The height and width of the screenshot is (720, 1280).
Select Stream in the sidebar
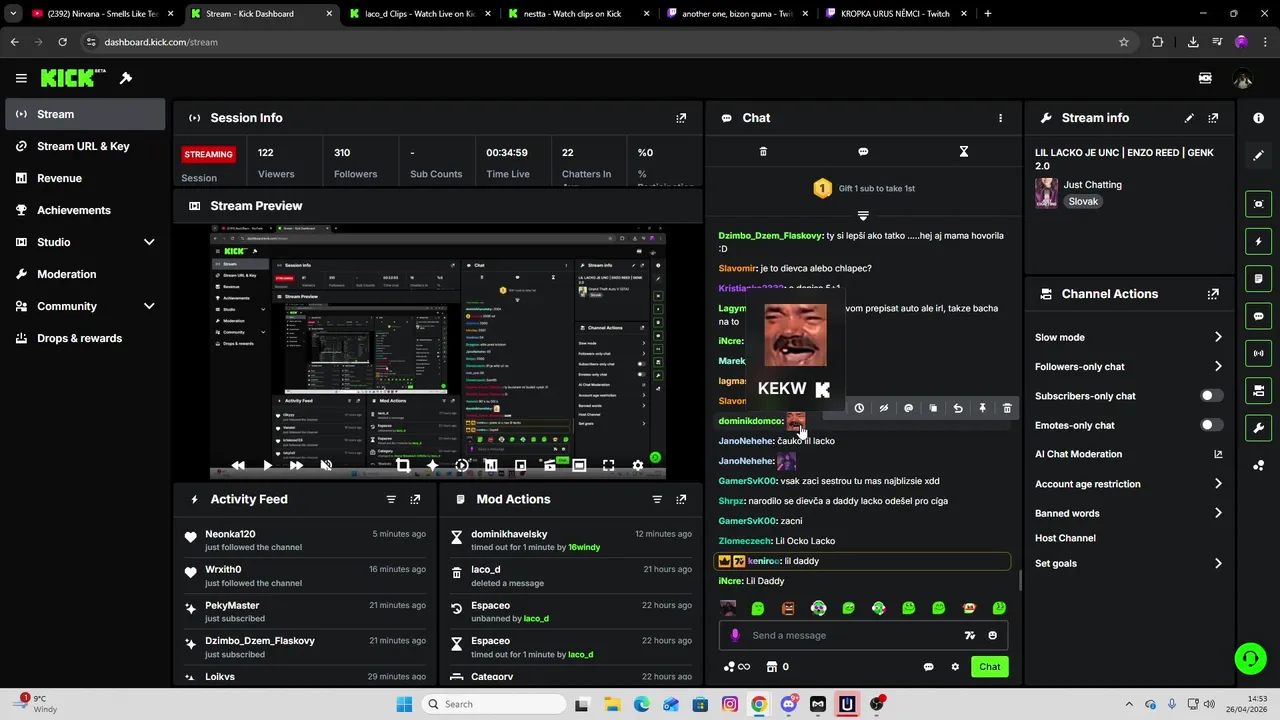85,114
